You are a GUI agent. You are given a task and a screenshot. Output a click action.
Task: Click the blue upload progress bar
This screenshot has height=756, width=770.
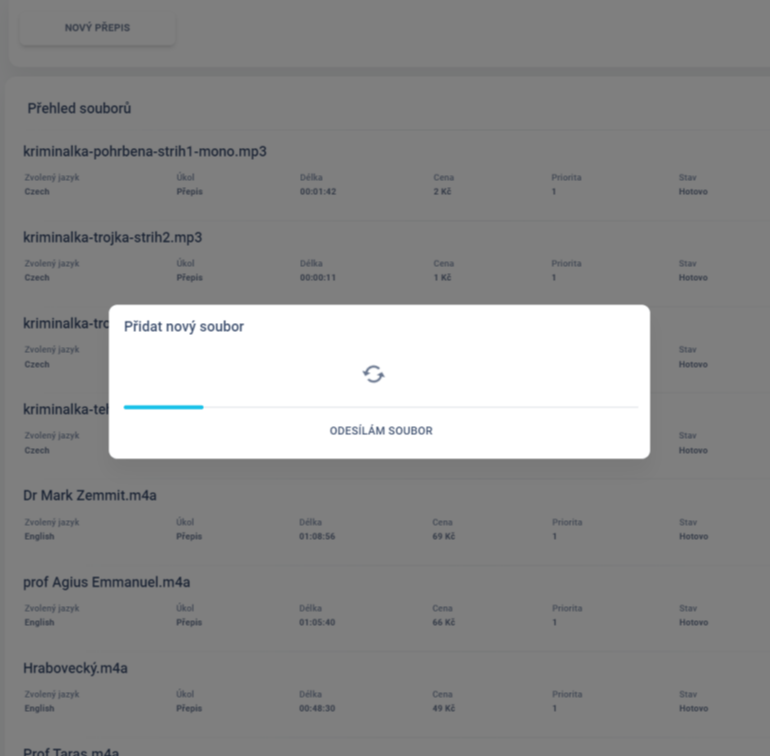coord(164,407)
